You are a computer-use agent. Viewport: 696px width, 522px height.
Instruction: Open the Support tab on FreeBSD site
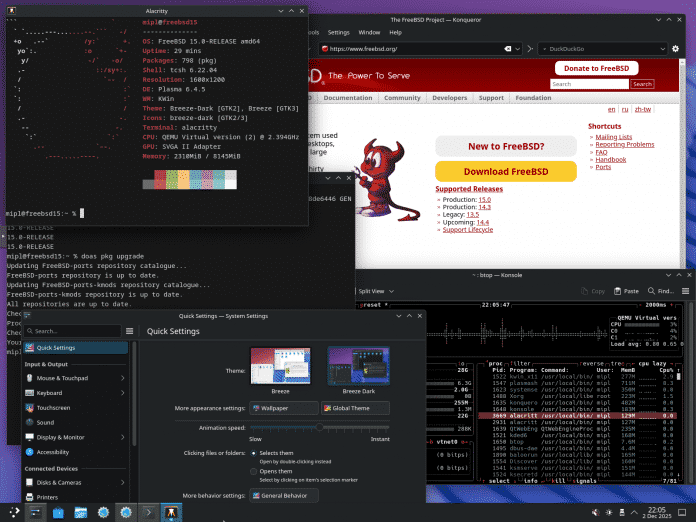coord(491,98)
